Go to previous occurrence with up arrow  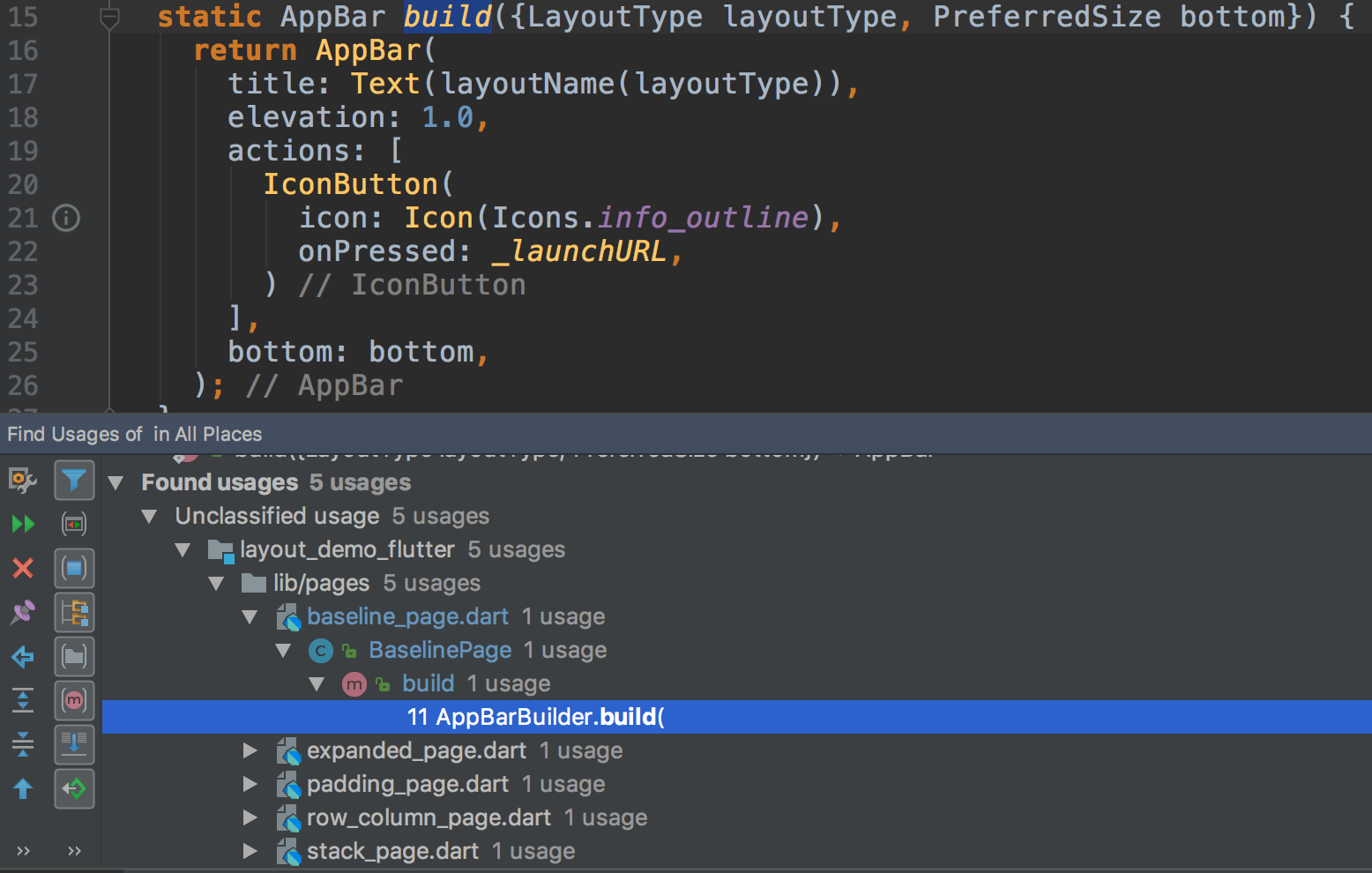[x=23, y=788]
